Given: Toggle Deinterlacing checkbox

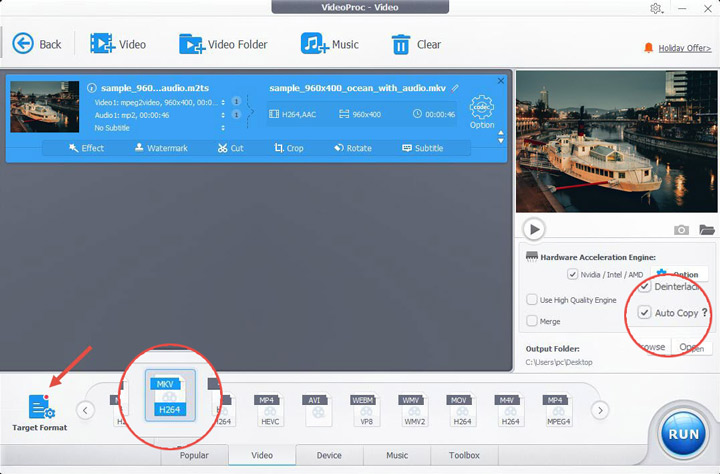Looking at the screenshot, I should pyautogui.click(x=644, y=286).
